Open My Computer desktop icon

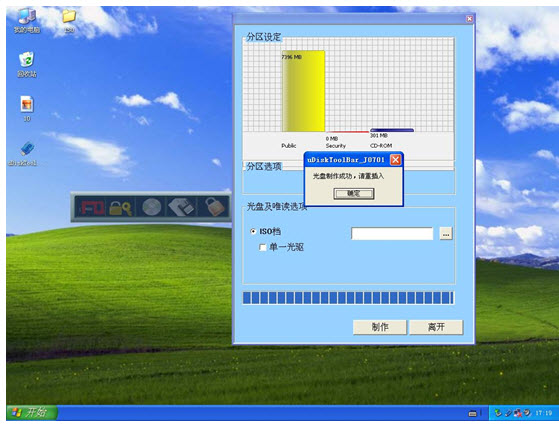click(27, 21)
